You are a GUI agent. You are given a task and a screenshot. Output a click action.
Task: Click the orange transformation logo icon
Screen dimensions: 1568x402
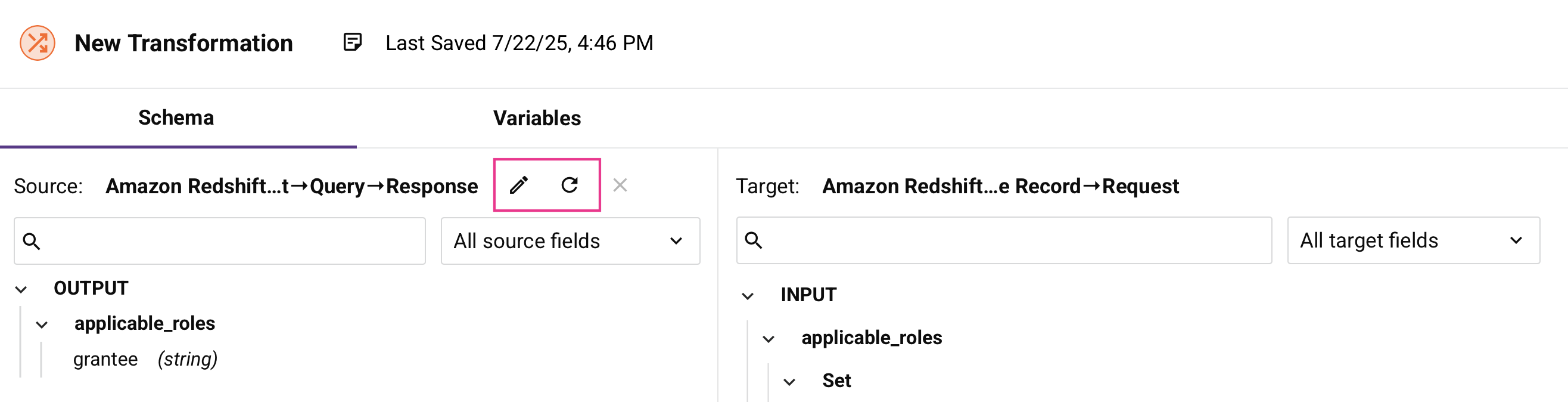click(x=38, y=42)
